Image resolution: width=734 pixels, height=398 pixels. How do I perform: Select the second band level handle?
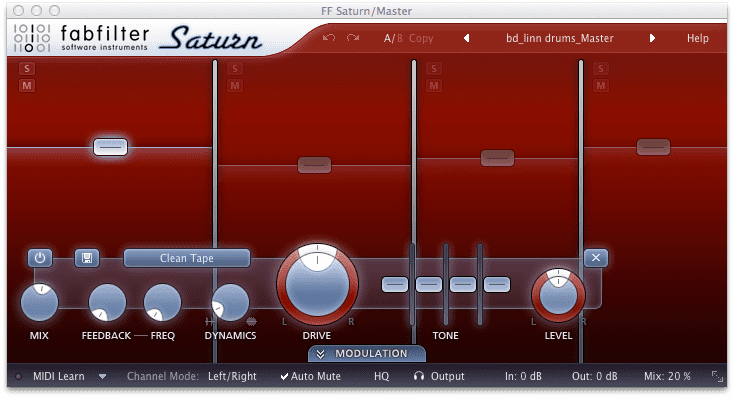[x=315, y=165]
